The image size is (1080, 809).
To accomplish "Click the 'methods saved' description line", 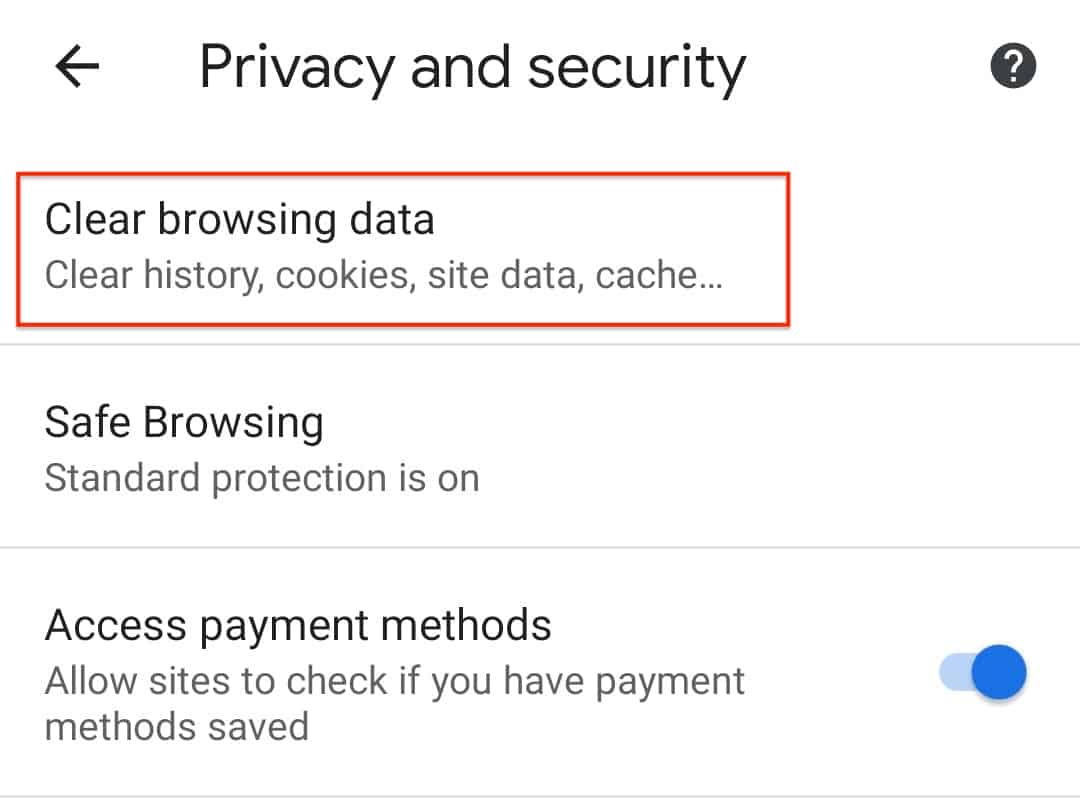I will click(x=177, y=727).
